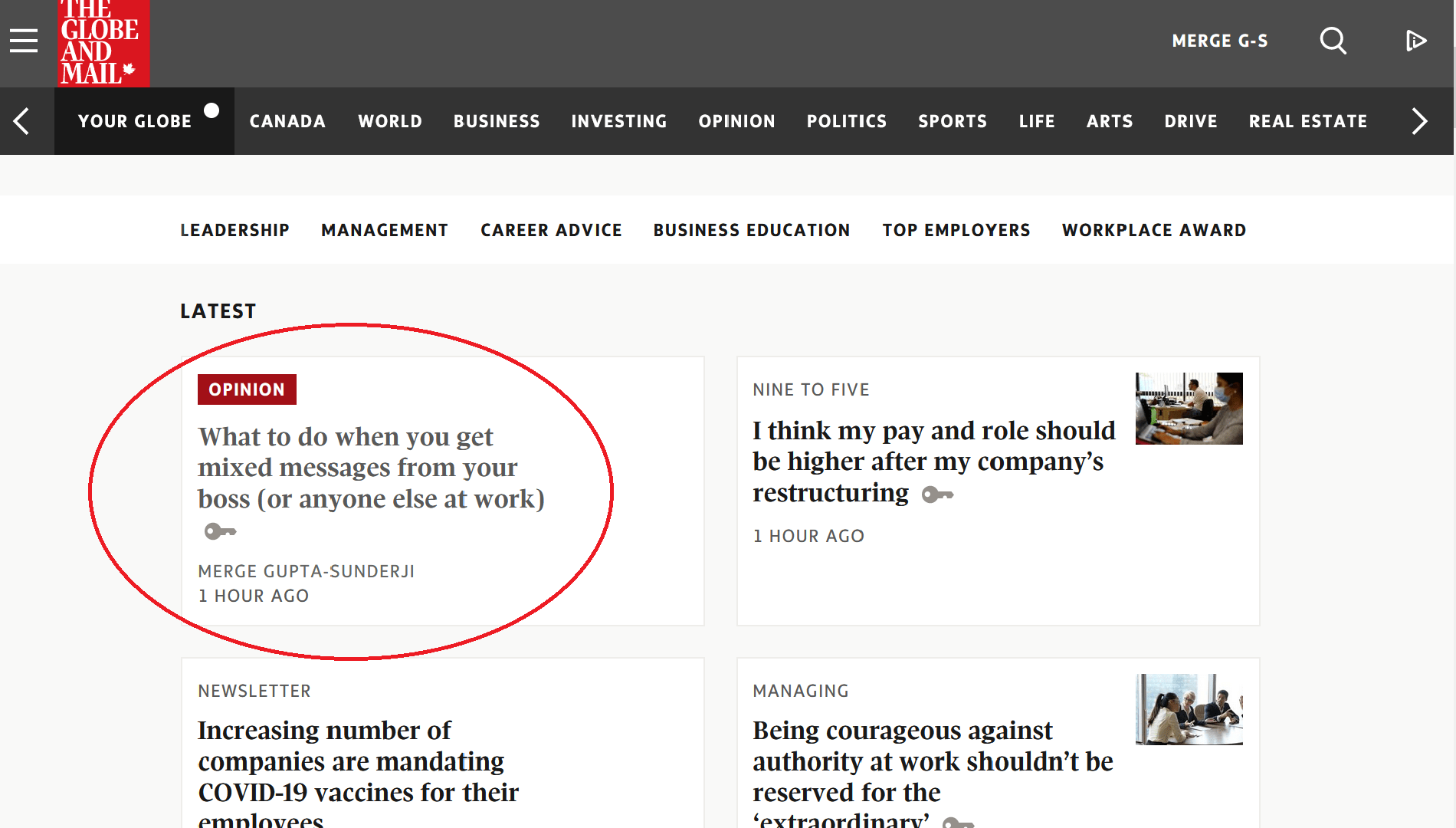
Task: Visit the Sports section
Action: click(x=953, y=121)
